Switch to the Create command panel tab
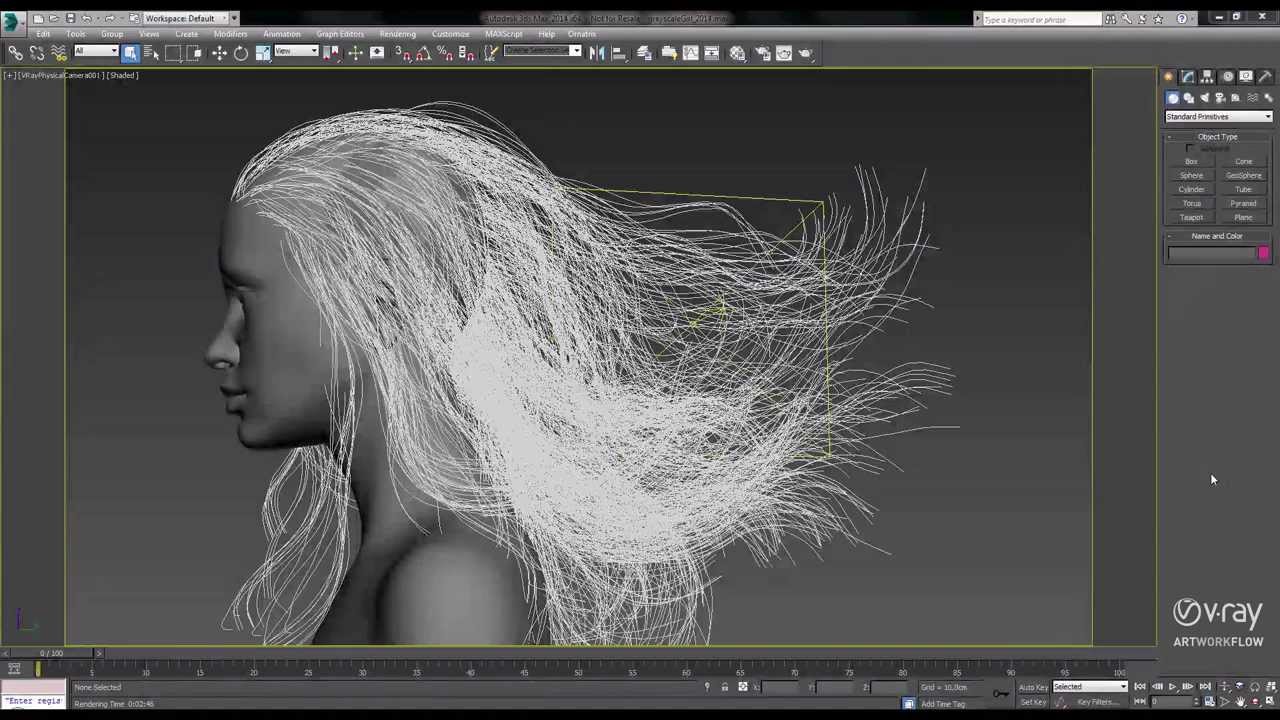 click(x=1168, y=77)
